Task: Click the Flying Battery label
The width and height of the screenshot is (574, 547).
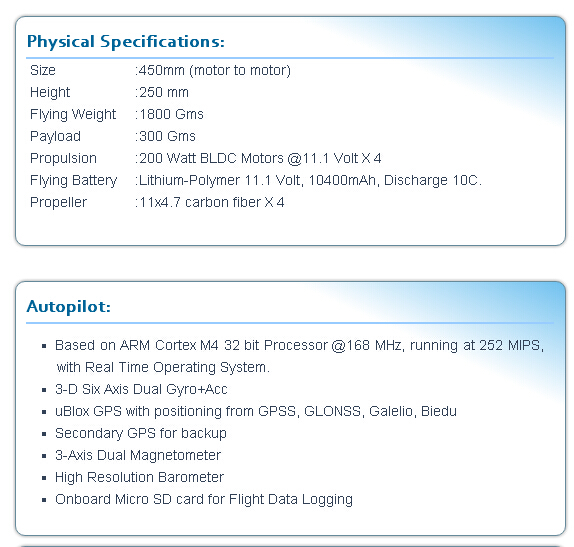Action: 74,180
